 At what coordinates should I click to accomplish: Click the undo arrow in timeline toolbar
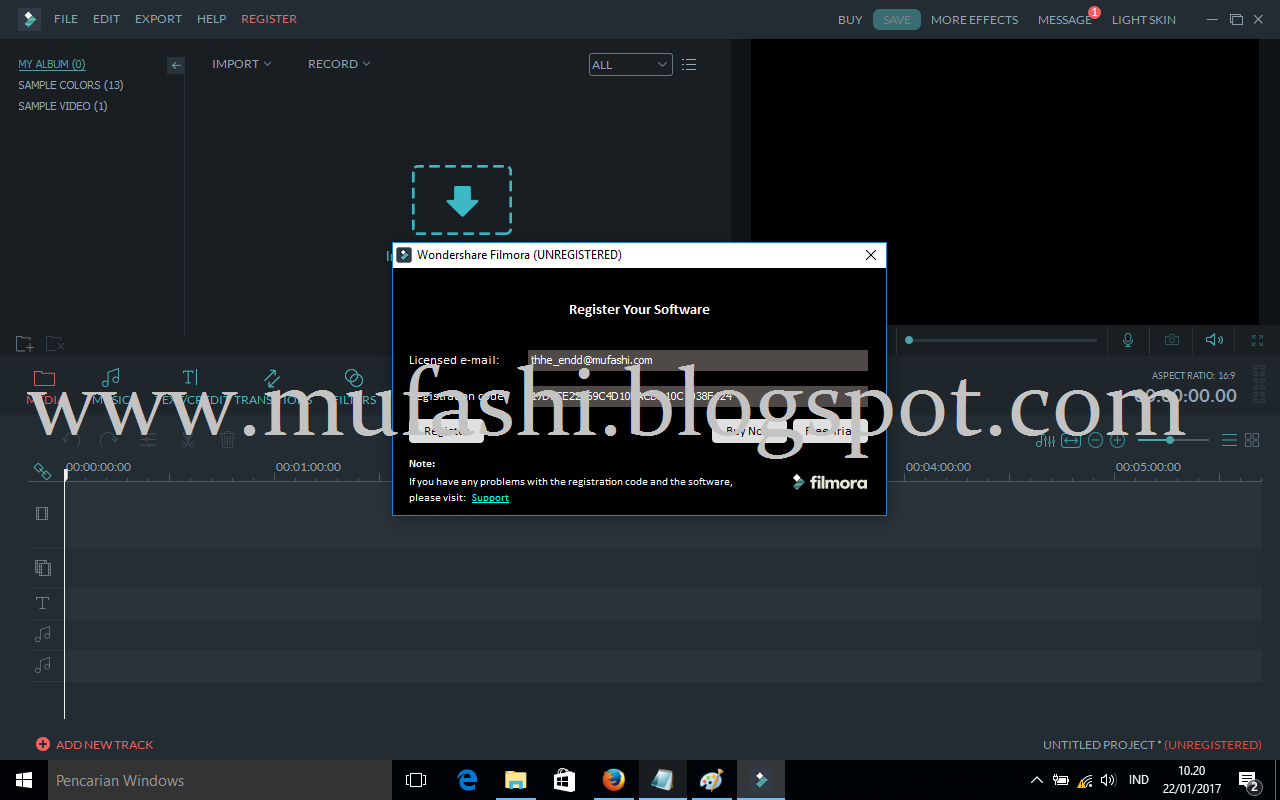click(70, 439)
